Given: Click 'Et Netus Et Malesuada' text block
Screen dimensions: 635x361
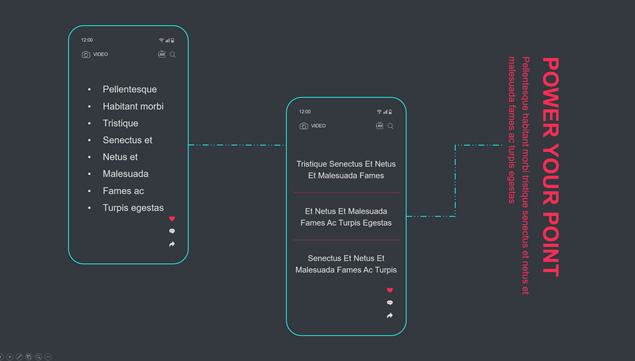Looking at the screenshot, I should (x=346, y=217).
